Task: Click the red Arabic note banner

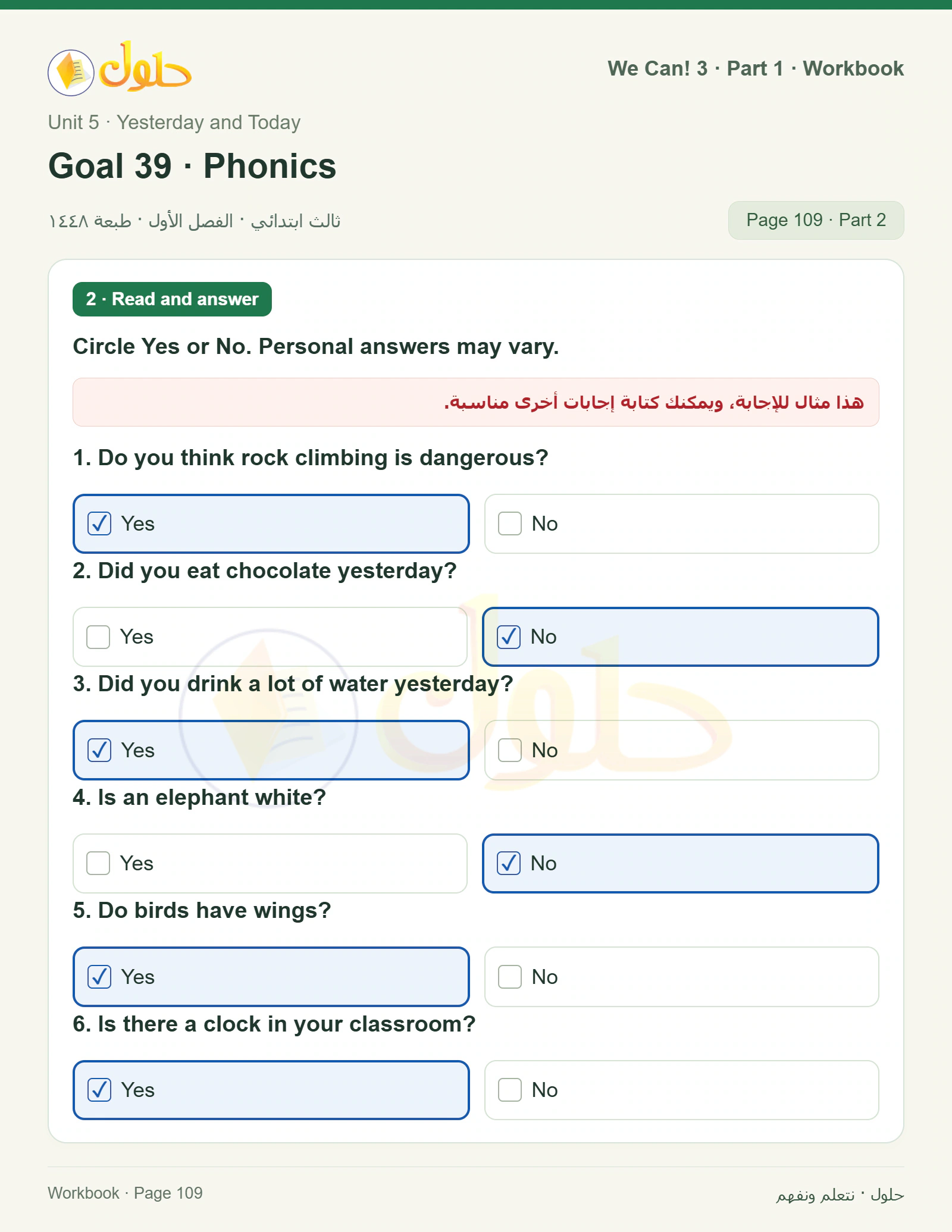Action: tap(475, 402)
